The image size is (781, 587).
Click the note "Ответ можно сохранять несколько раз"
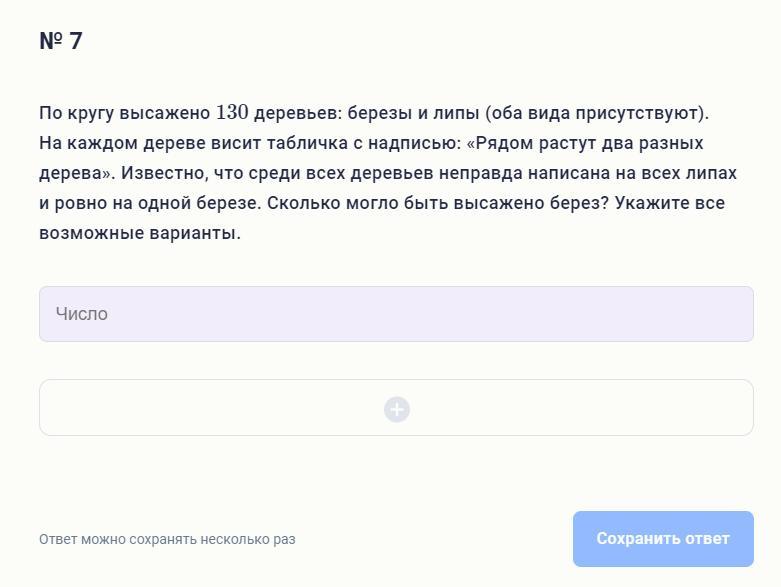(167, 539)
